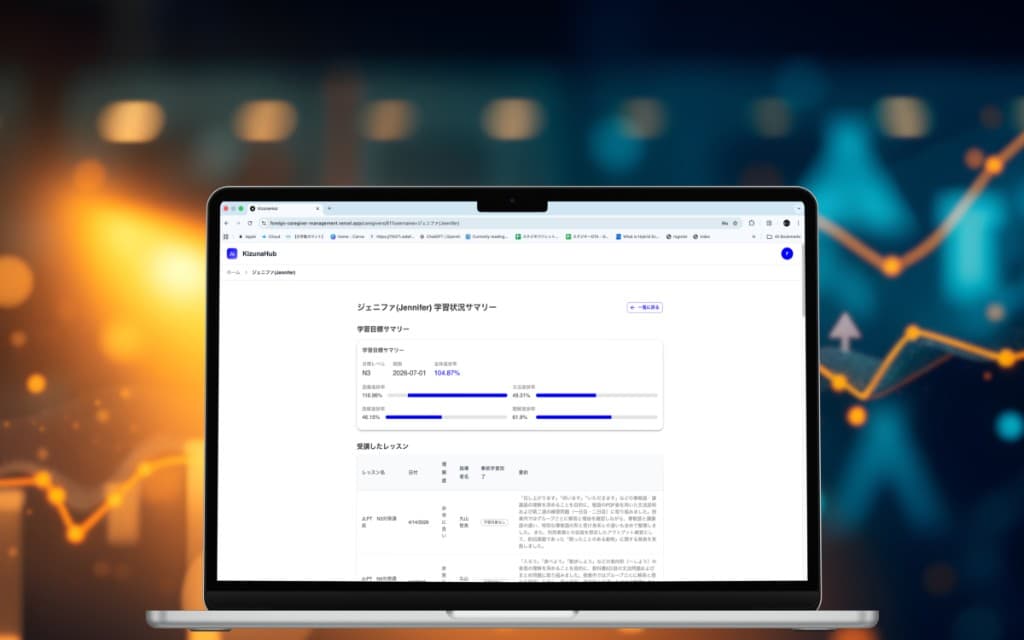Open the apps grid icon in bookmarks bar
The image size is (1024, 640).
pos(226,236)
